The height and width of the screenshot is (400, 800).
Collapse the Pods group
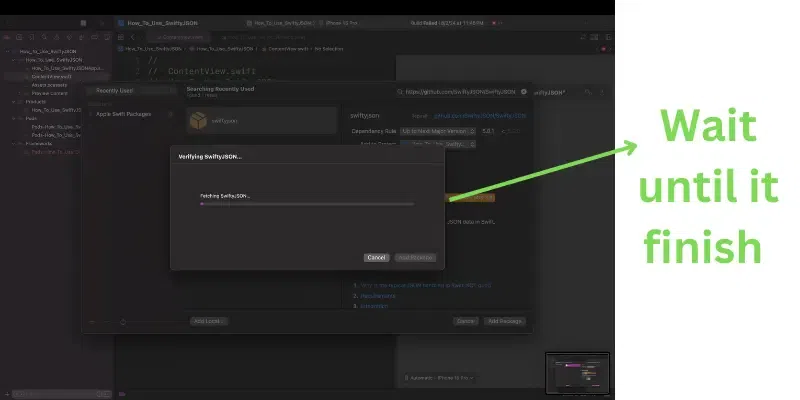(14, 118)
